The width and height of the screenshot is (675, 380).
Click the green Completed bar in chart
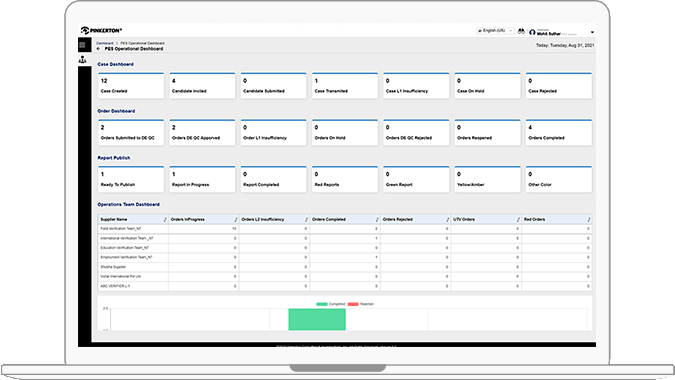click(317, 319)
